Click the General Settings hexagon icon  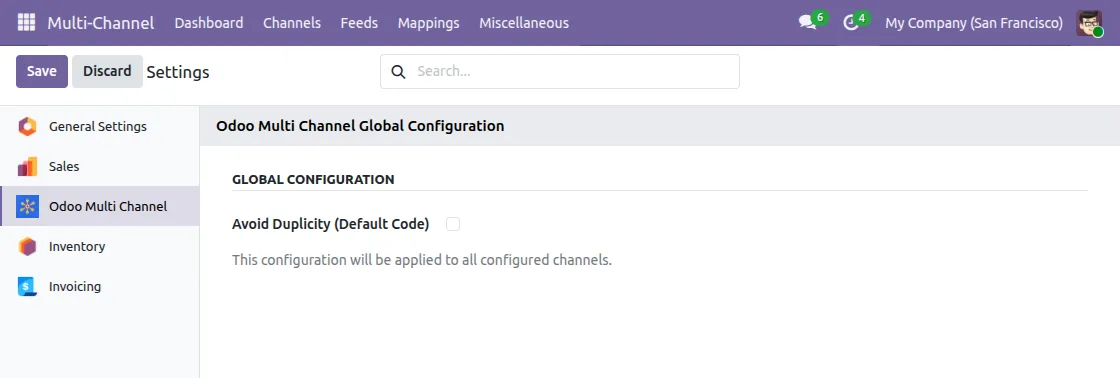click(27, 126)
